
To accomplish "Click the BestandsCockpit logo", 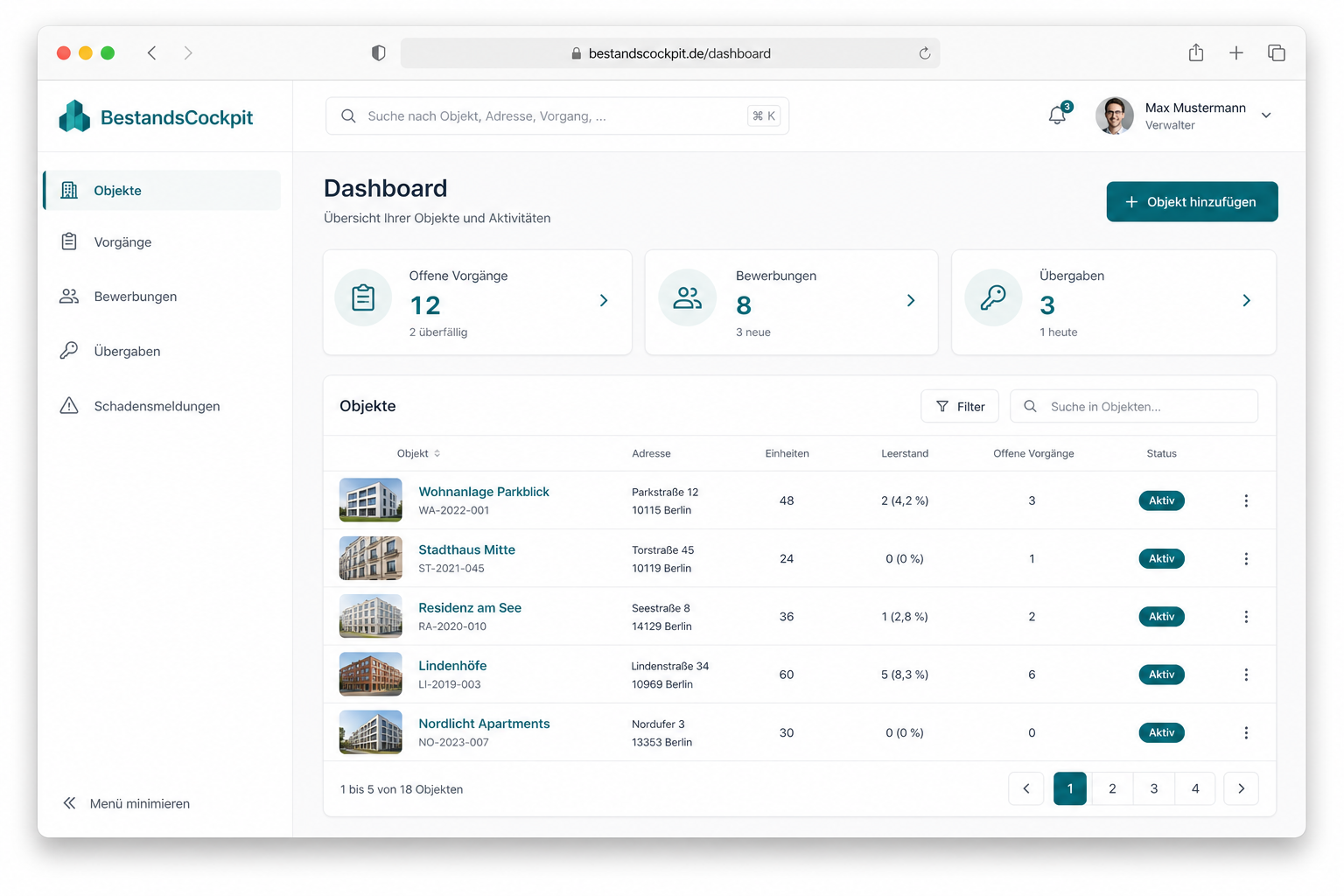I will (156, 116).
